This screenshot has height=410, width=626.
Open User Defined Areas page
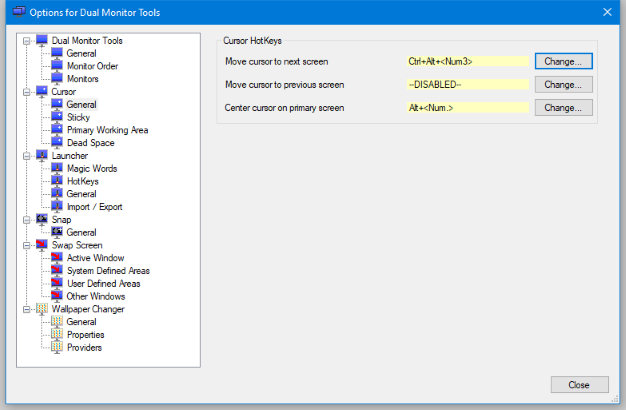(103, 283)
